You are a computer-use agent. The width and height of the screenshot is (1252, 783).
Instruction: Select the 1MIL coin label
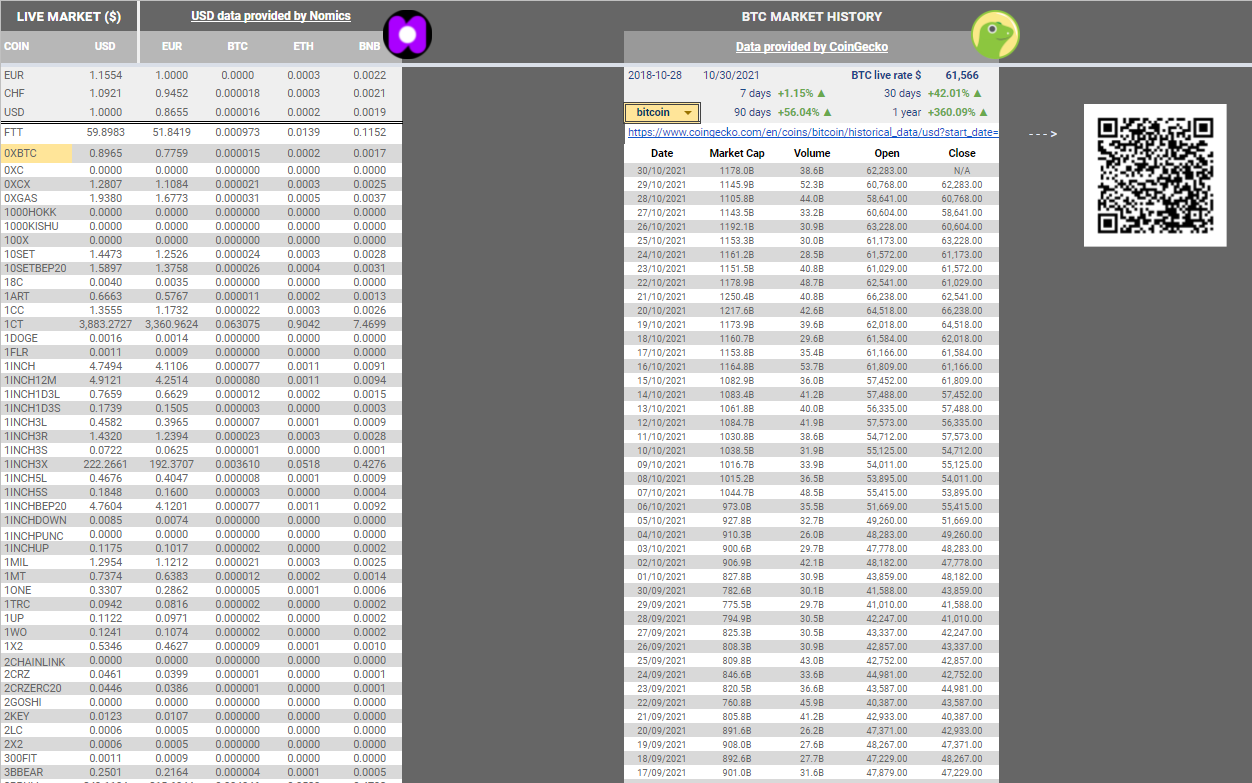coord(16,562)
